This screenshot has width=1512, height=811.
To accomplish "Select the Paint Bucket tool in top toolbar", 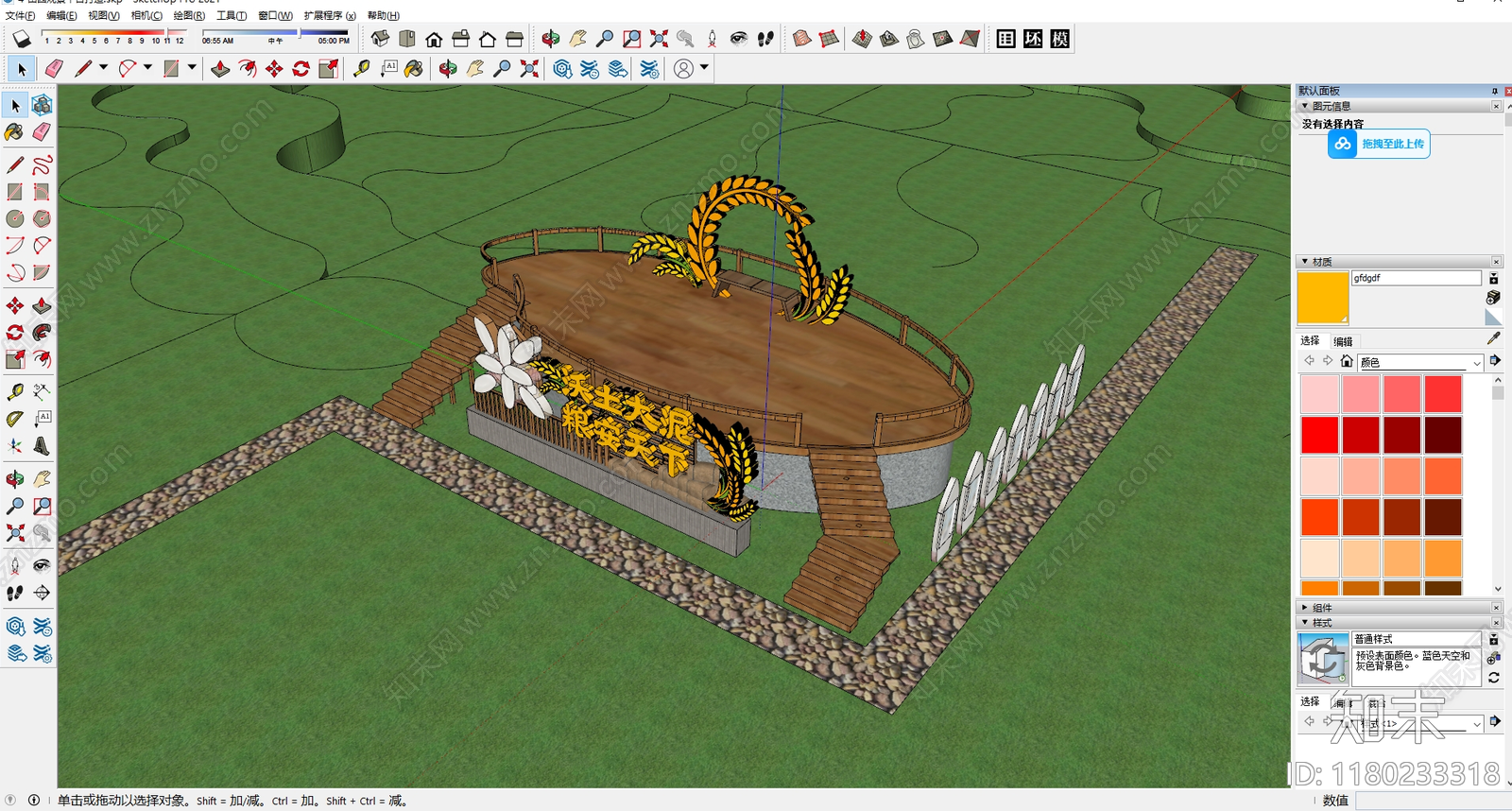I will [x=414, y=68].
